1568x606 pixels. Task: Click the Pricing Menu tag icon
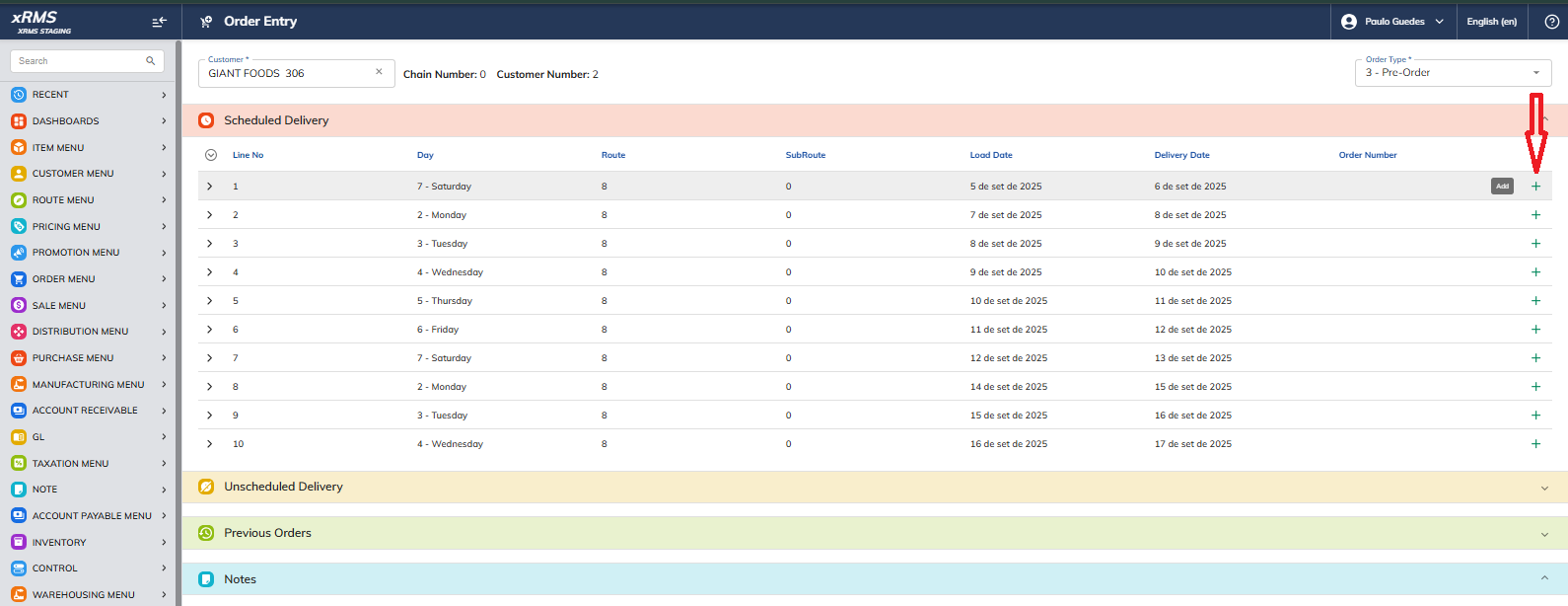(18, 226)
